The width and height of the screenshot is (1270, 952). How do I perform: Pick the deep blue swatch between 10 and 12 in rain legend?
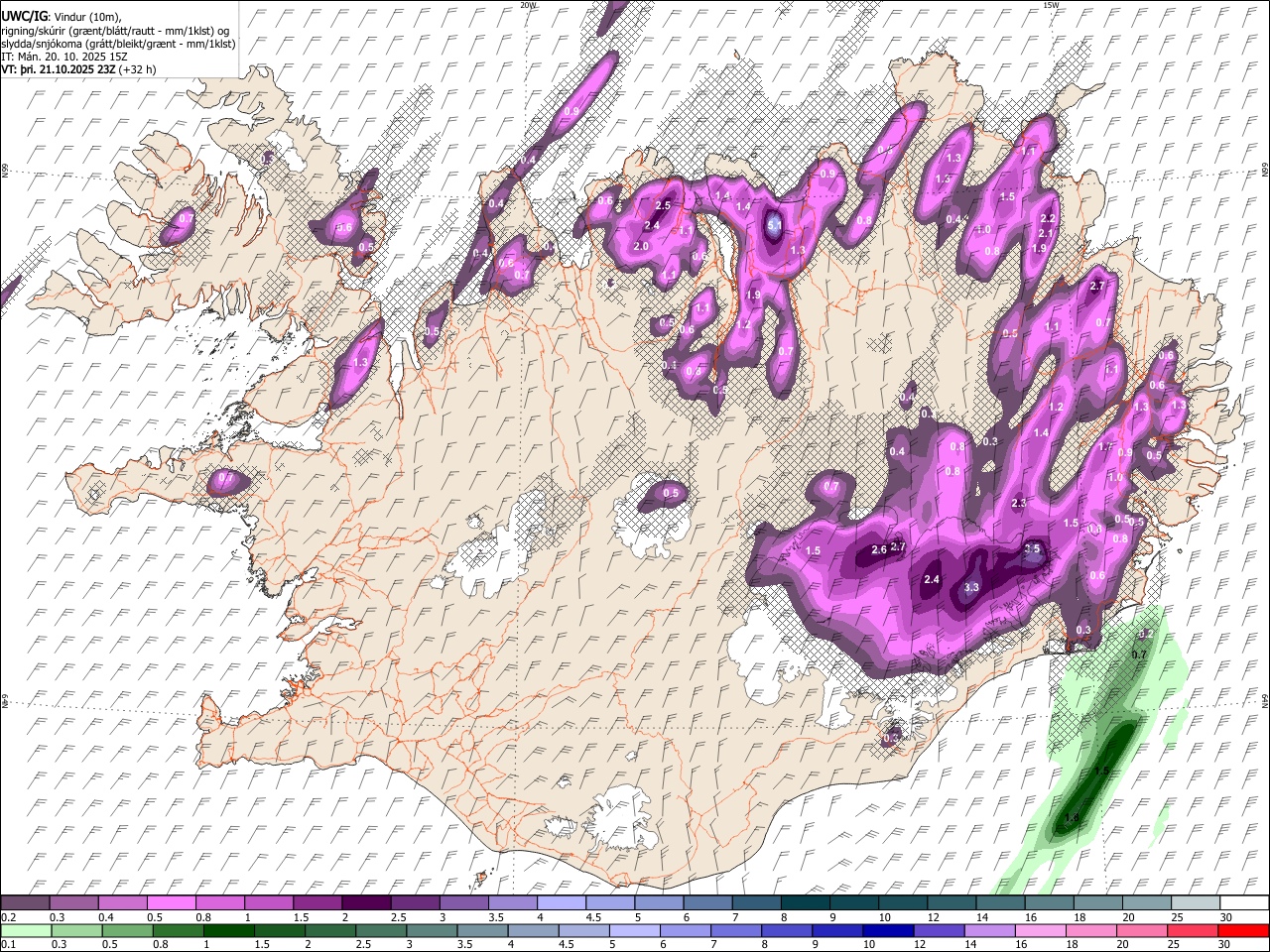point(889,930)
